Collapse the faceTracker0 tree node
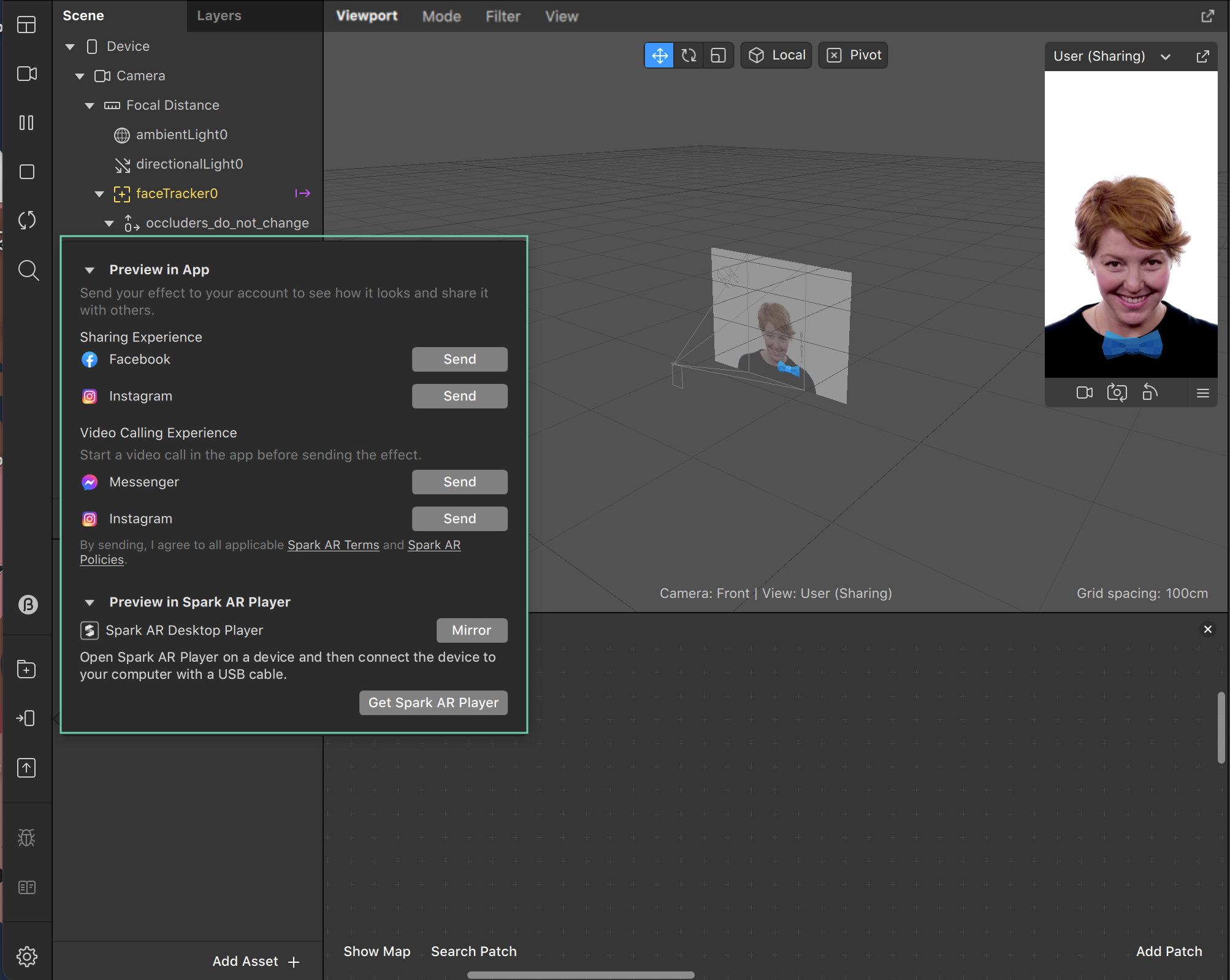Screen dimensions: 1230x980 (x=99, y=194)
